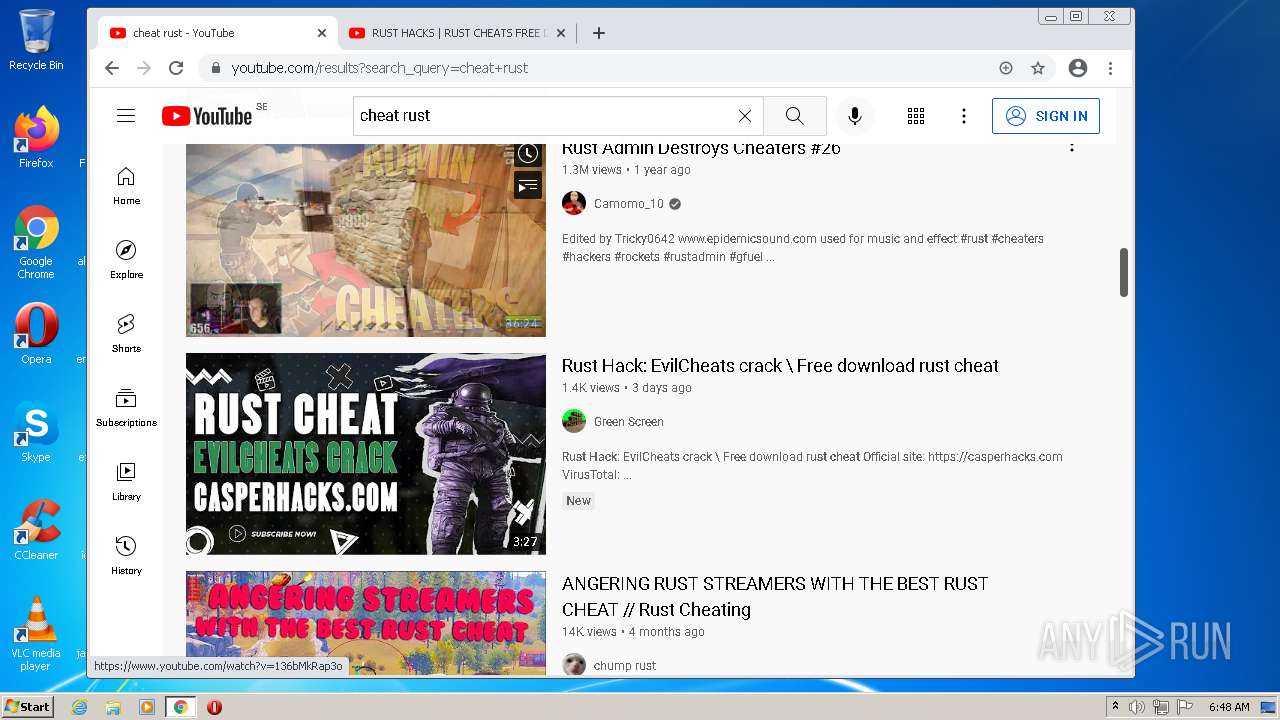Open a new Chrome tab
This screenshot has height=720, width=1280.
599,33
